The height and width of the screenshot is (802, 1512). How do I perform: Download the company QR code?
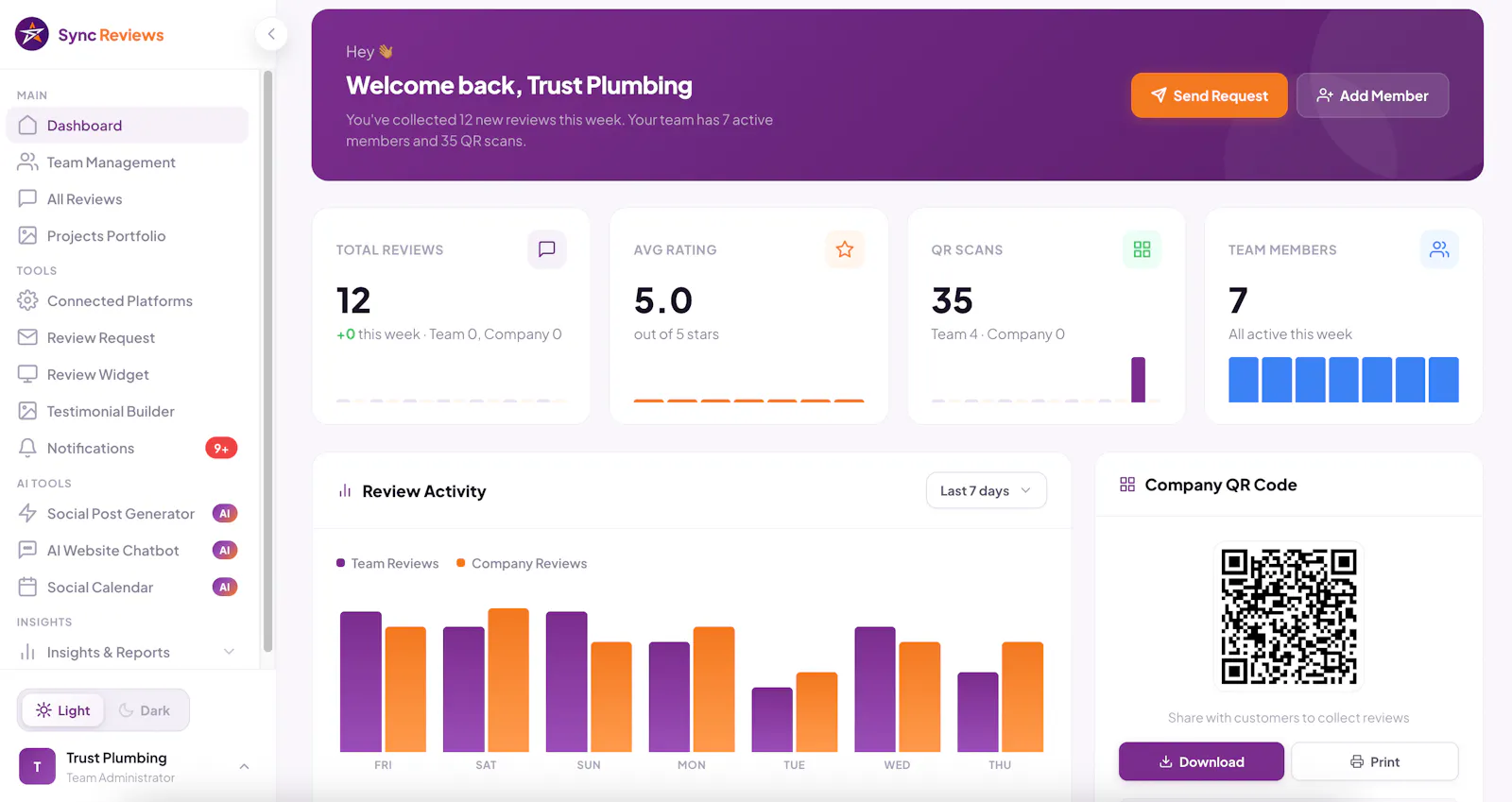tap(1201, 761)
